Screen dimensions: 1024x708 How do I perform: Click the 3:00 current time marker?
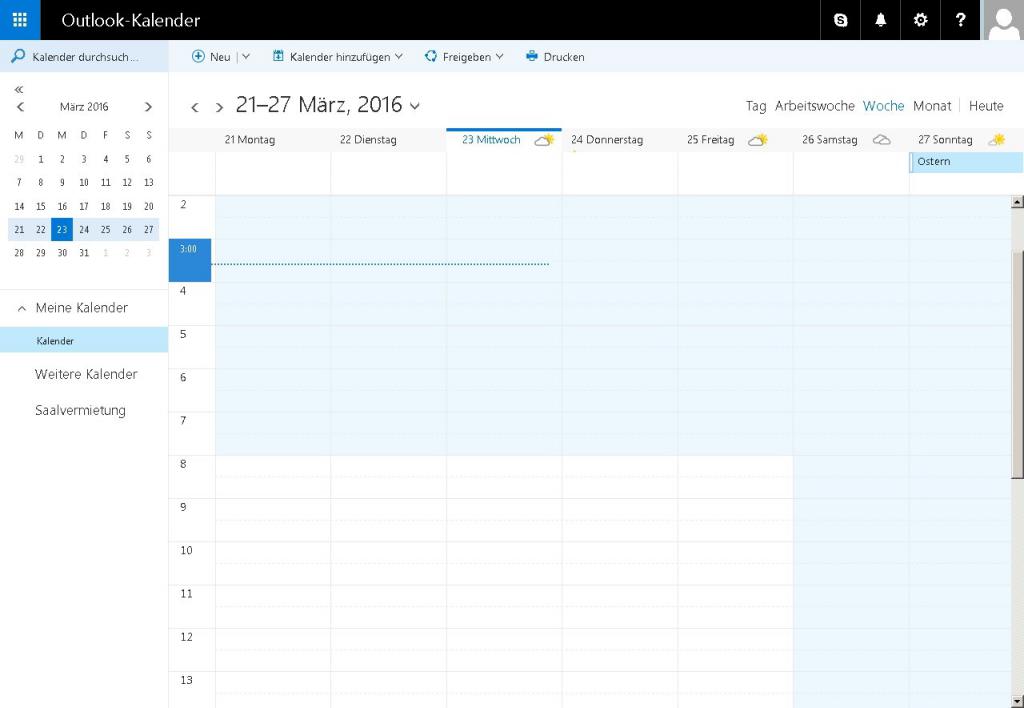tap(189, 260)
